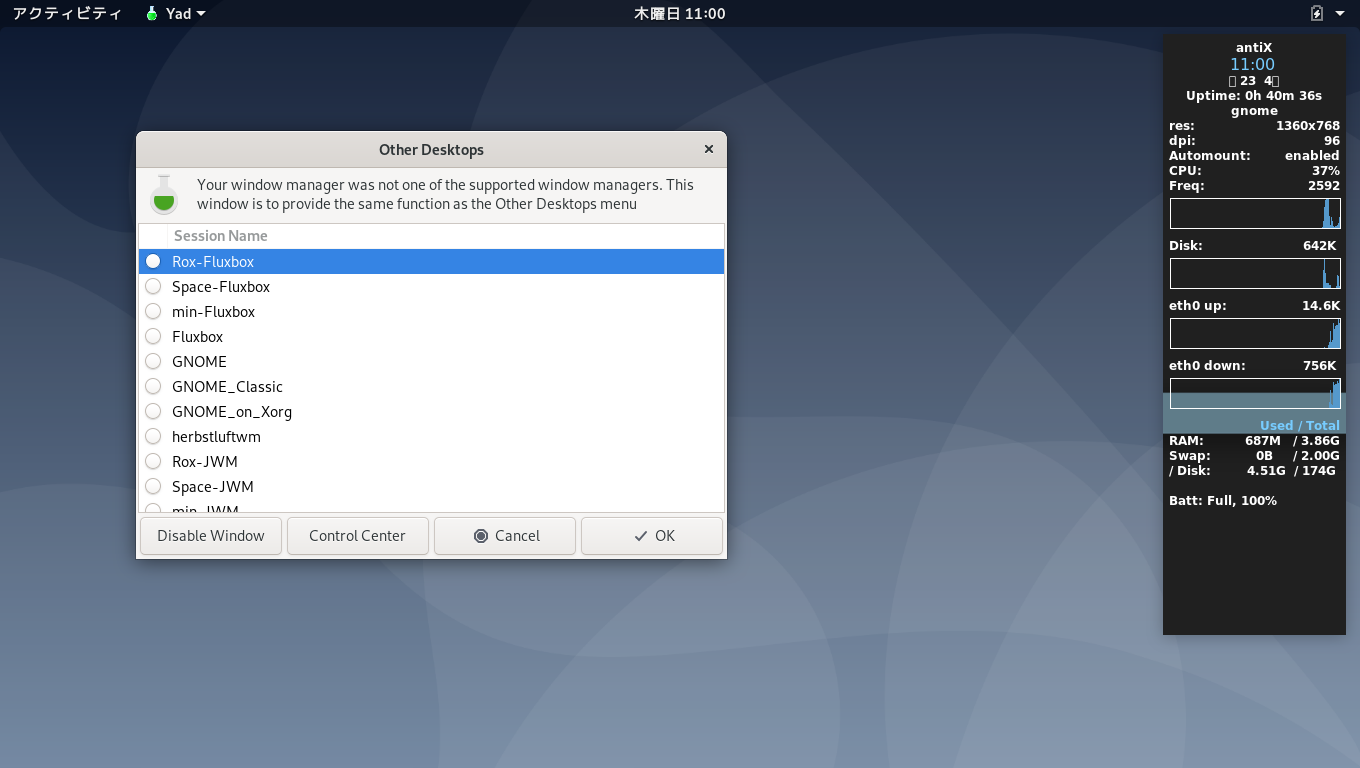This screenshot has width=1360, height=768.
Task: Close the Other Desktops window
Action: [x=709, y=149]
